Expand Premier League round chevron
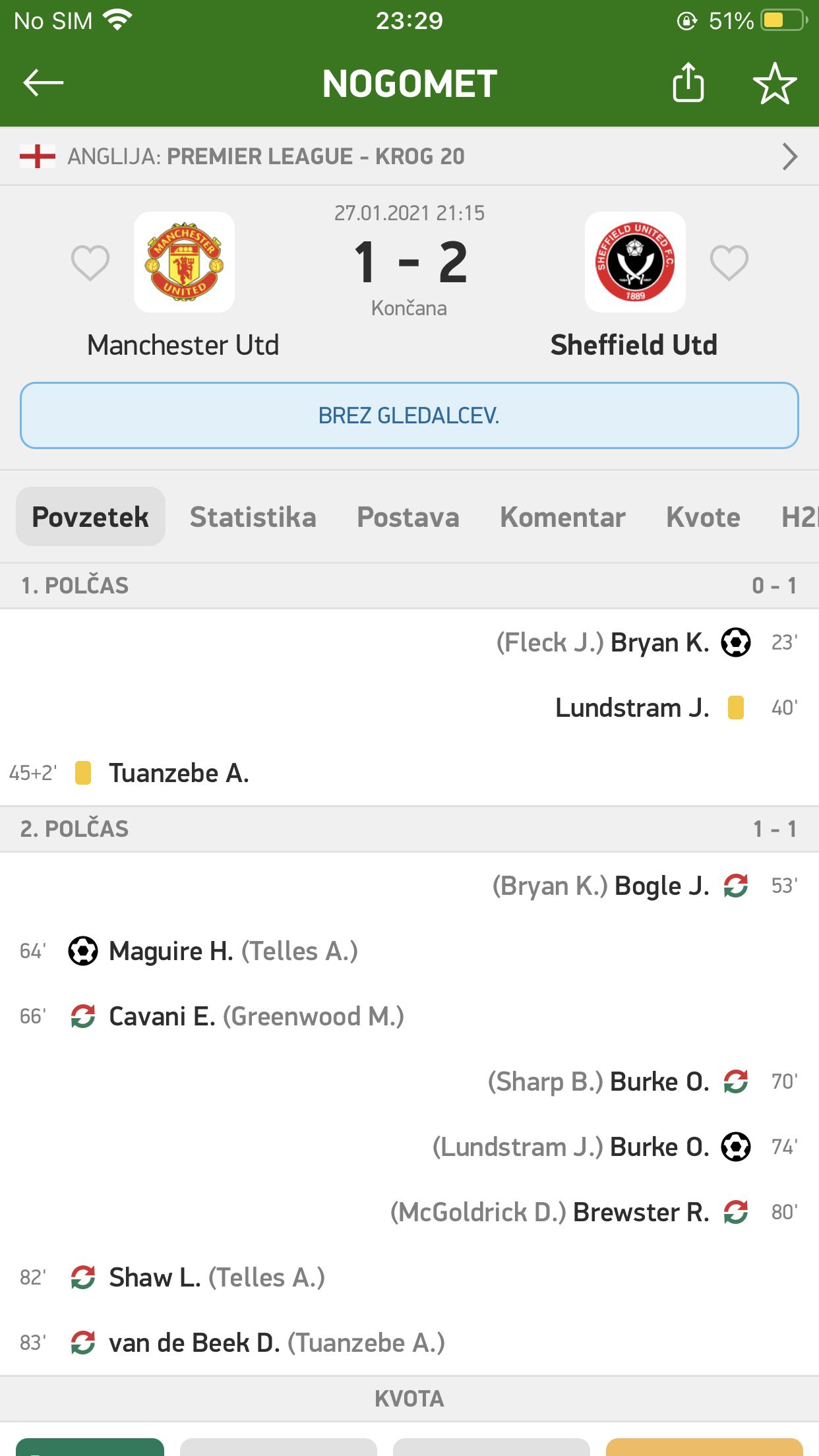 [x=789, y=157]
